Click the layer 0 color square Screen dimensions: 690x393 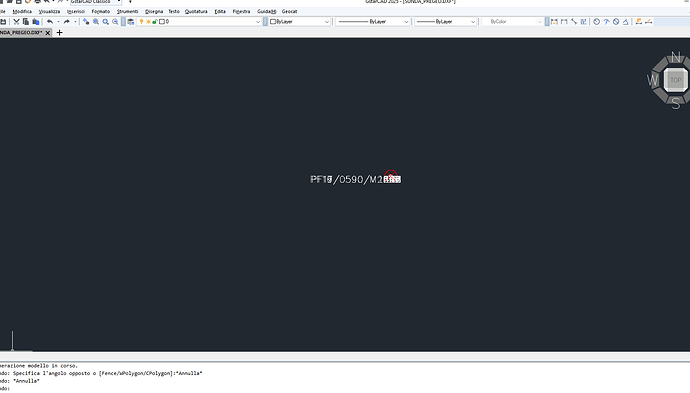point(161,22)
